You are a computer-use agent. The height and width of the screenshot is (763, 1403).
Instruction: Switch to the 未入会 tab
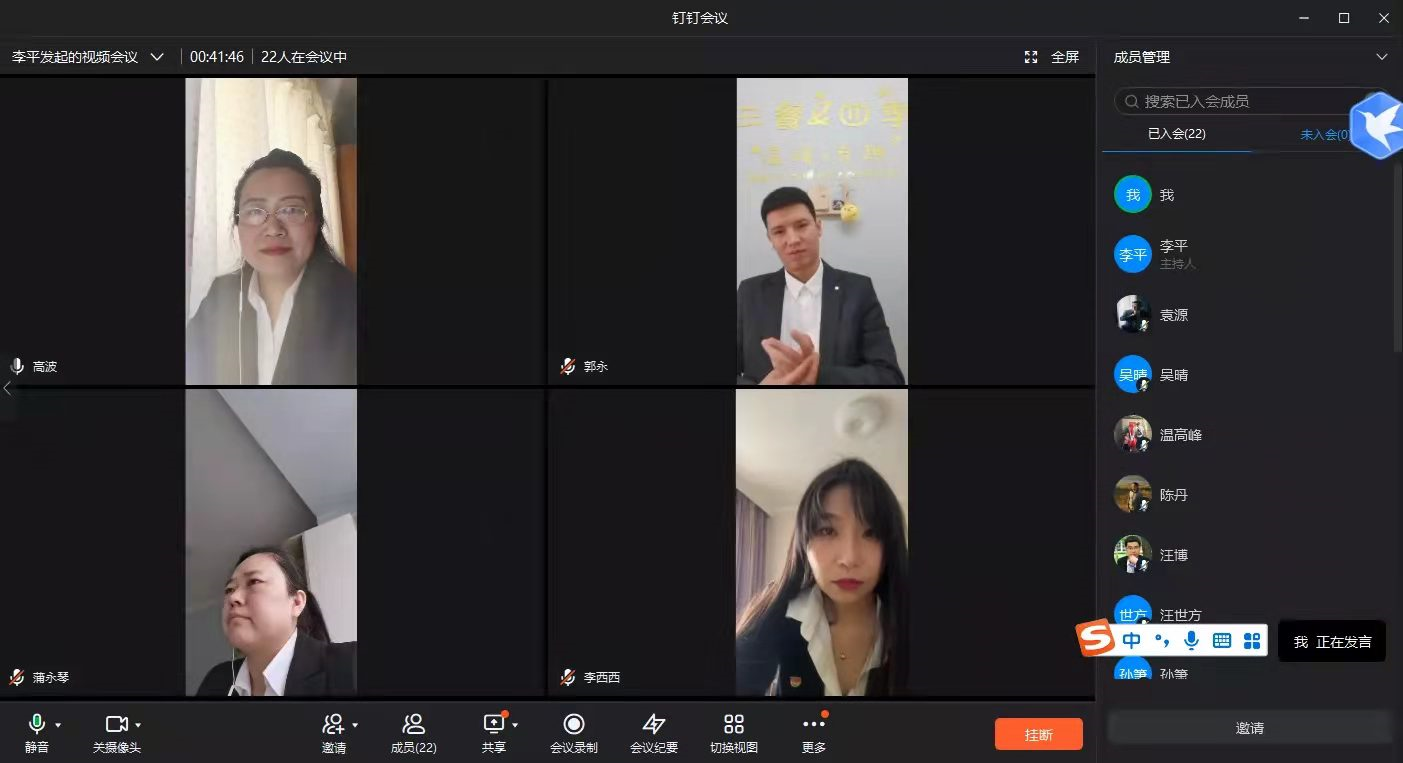tap(1323, 134)
